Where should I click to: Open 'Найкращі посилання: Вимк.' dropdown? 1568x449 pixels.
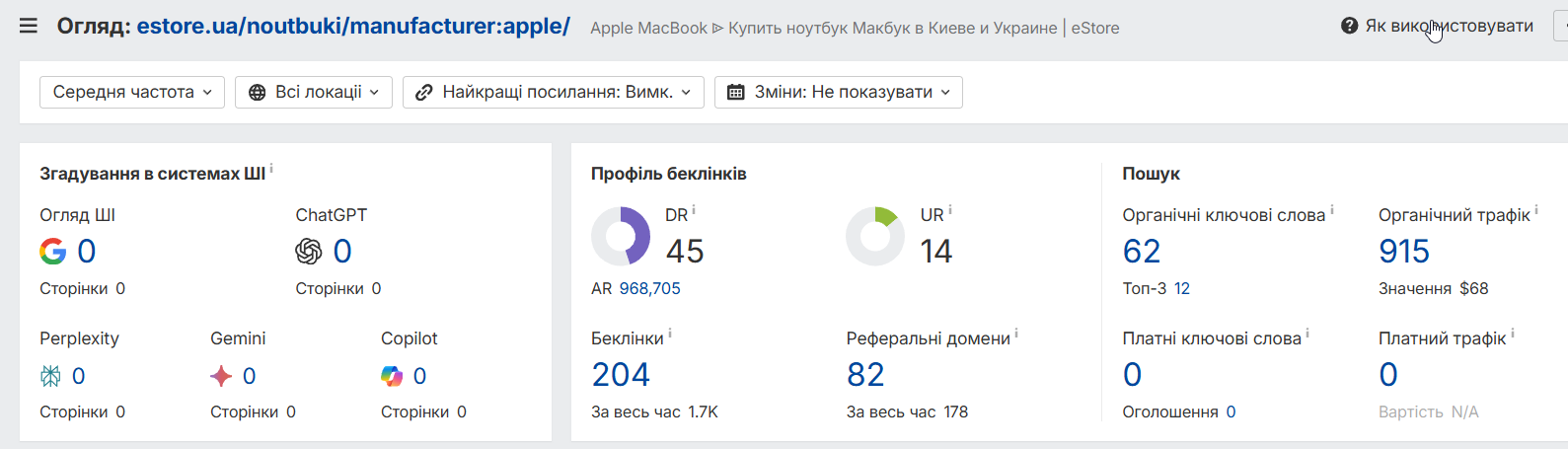coord(554,92)
